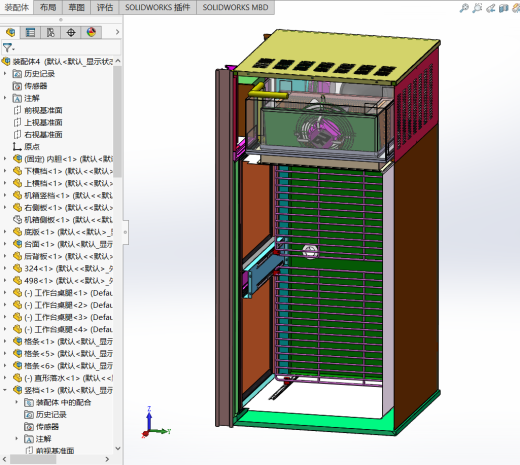Open the PropertyManager tab icon

pyautogui.click(x=30, y=32)
